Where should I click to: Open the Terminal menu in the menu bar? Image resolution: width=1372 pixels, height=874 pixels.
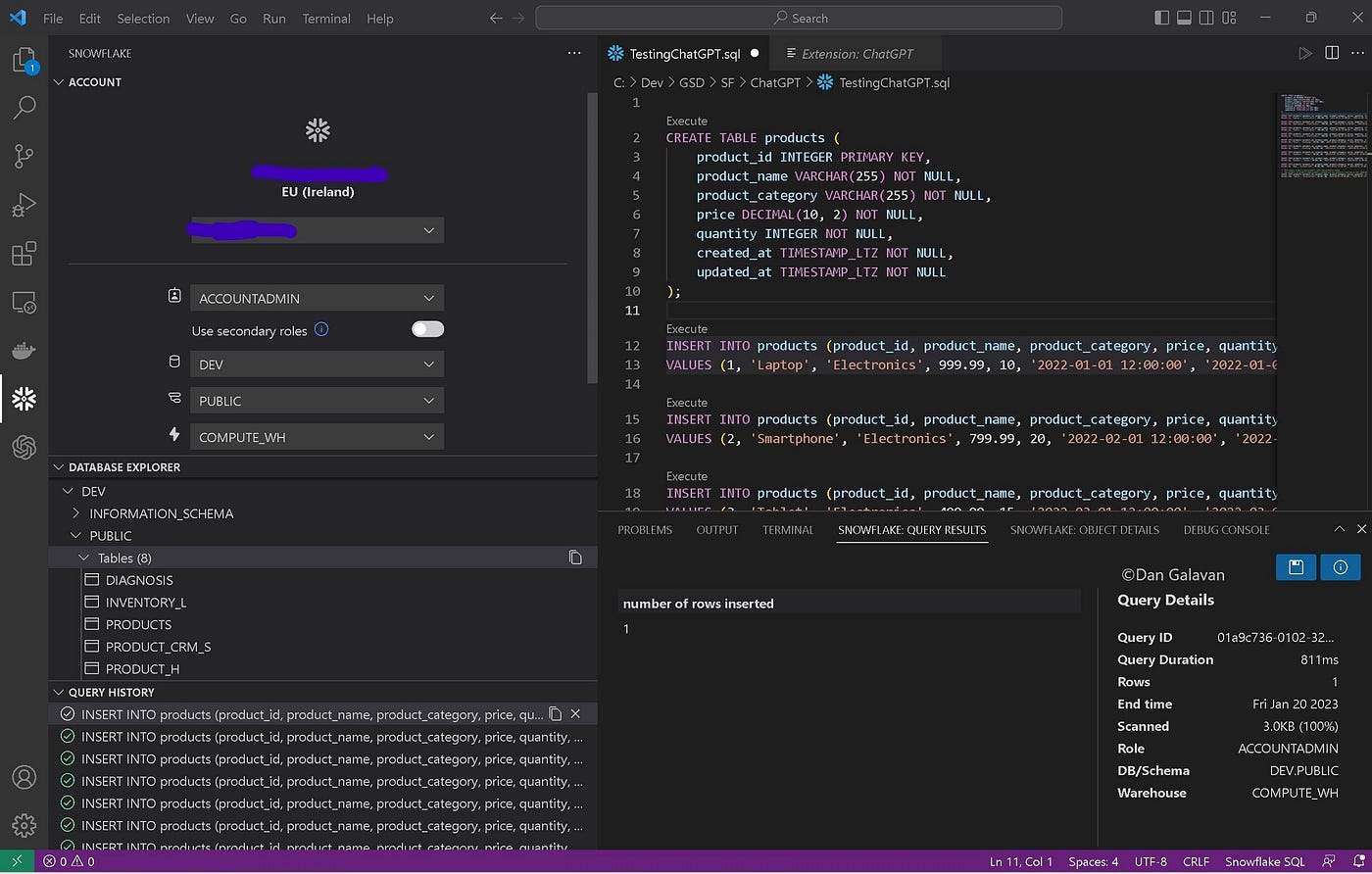325,19
